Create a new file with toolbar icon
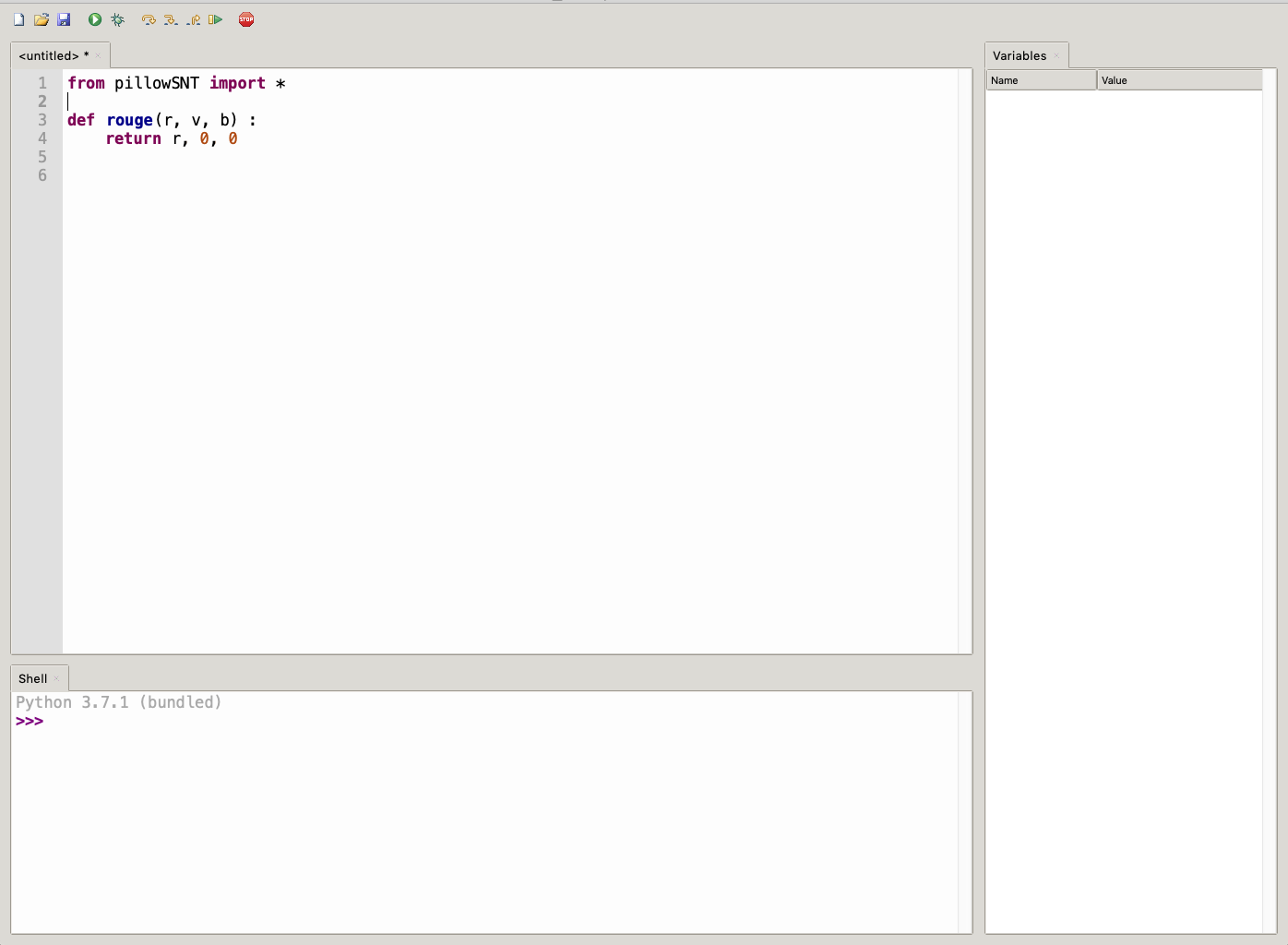The height and width of the screenshot is (945, 1288). 18,19
